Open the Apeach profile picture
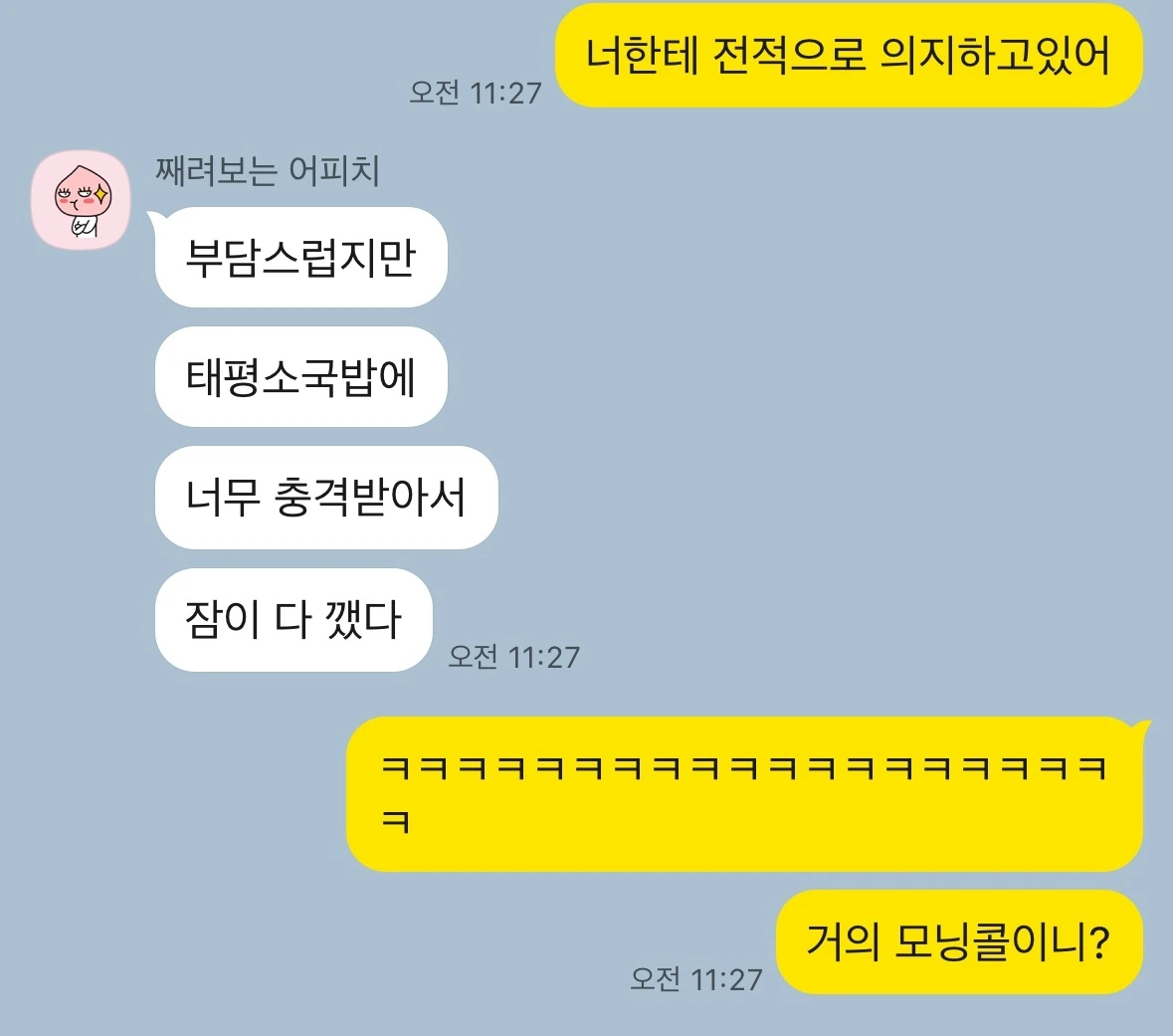The width and height of the screenshot is (1173, 1036). click(81, 200)
